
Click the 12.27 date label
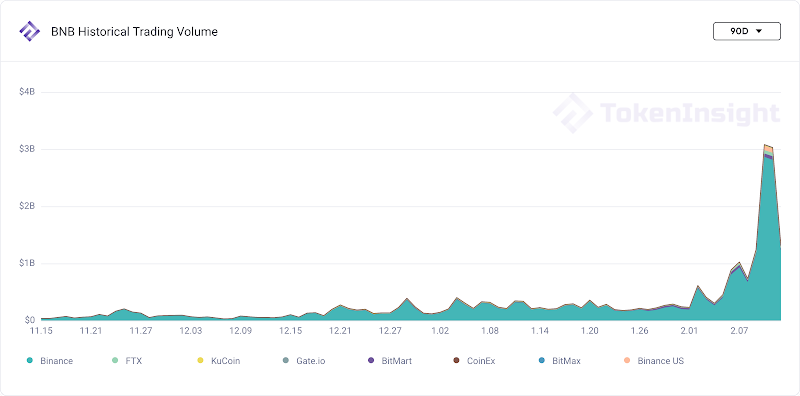click(390, 331)
